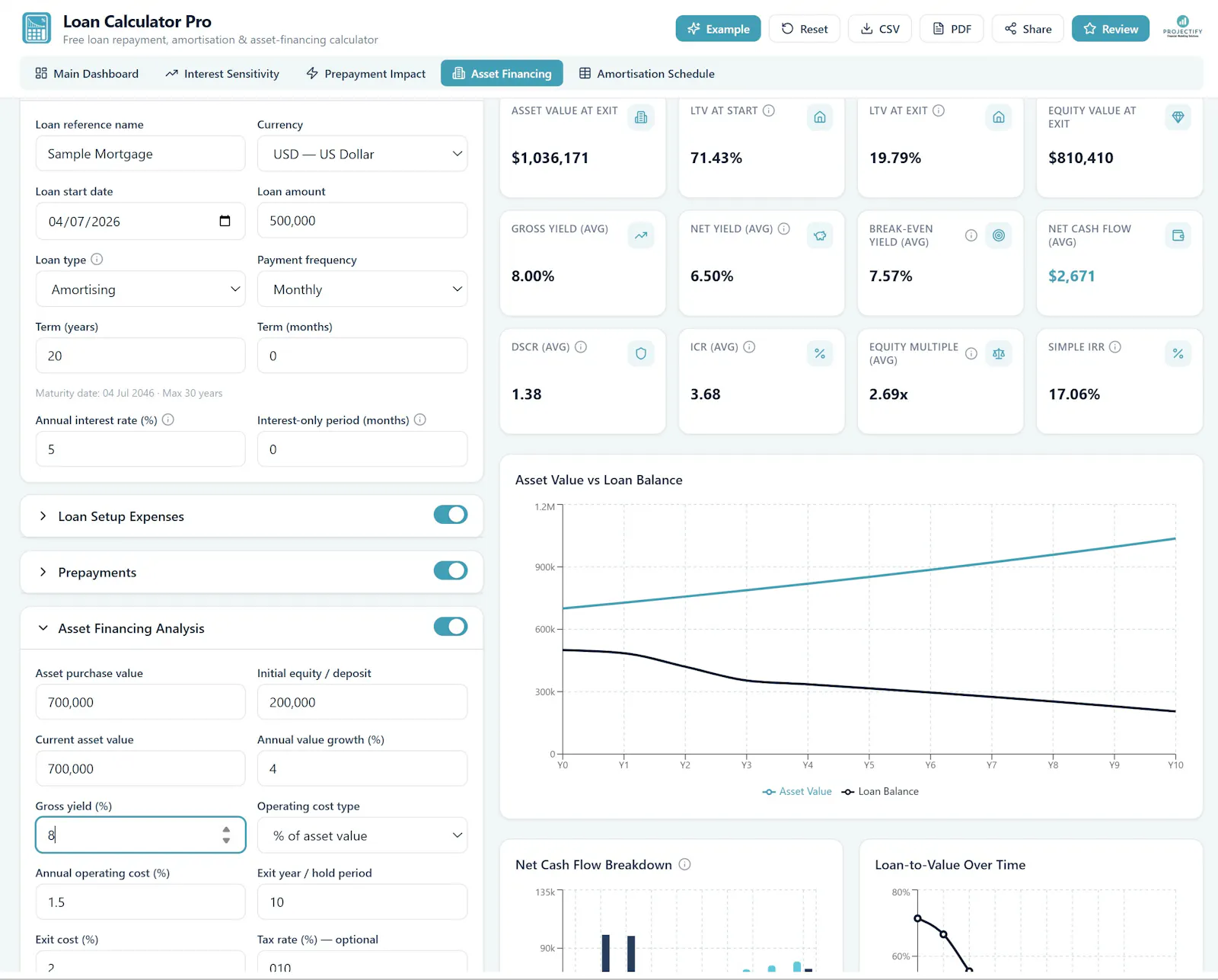
Task: Click the Initial equity / deposit field
Action: (362, 702)
